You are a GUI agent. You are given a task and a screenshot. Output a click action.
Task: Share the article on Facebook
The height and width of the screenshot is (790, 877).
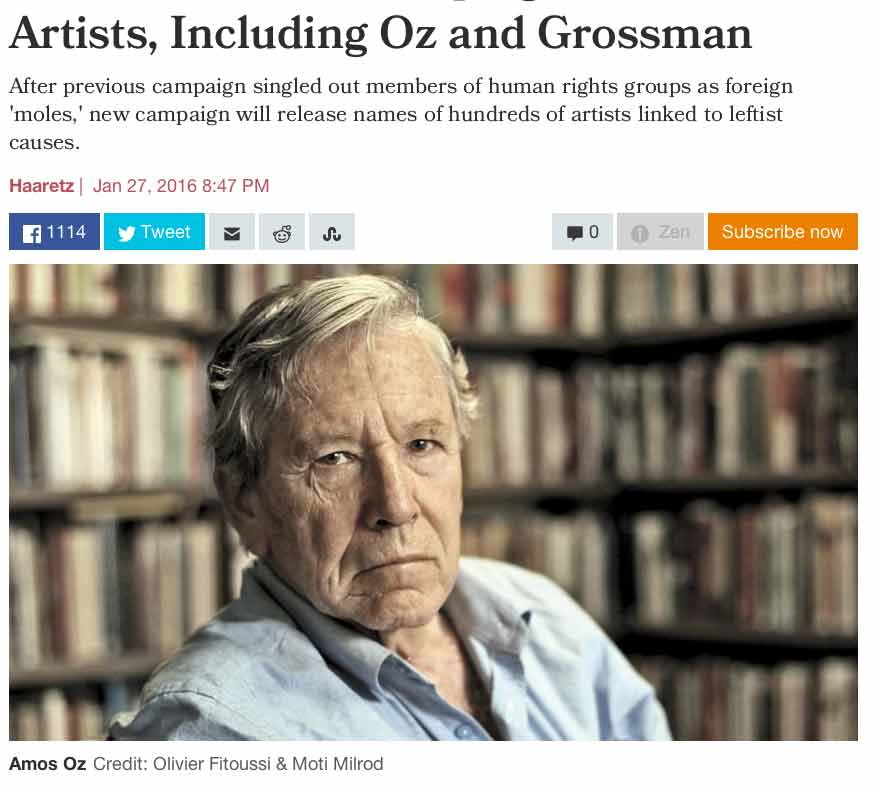tap(54, 232)
